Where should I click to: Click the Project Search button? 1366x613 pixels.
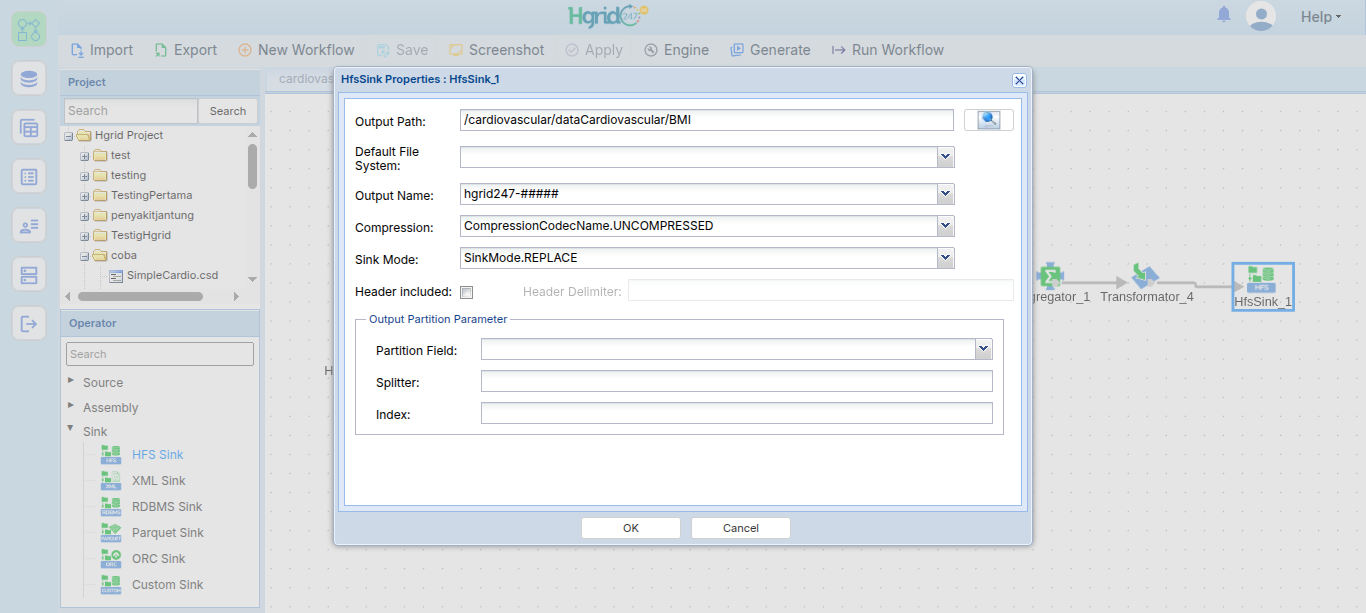[x=228, y=111]
